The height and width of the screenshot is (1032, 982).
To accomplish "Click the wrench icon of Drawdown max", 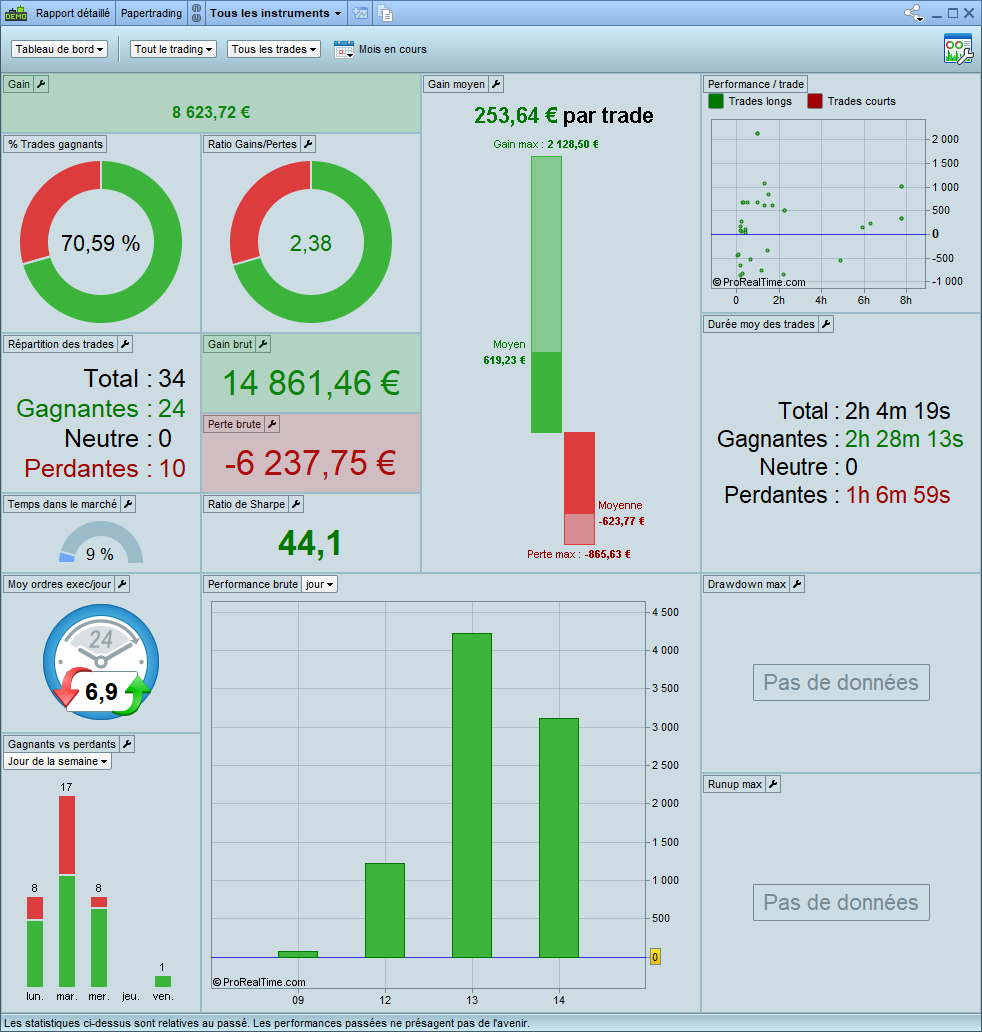I will [x=797, y=584].
